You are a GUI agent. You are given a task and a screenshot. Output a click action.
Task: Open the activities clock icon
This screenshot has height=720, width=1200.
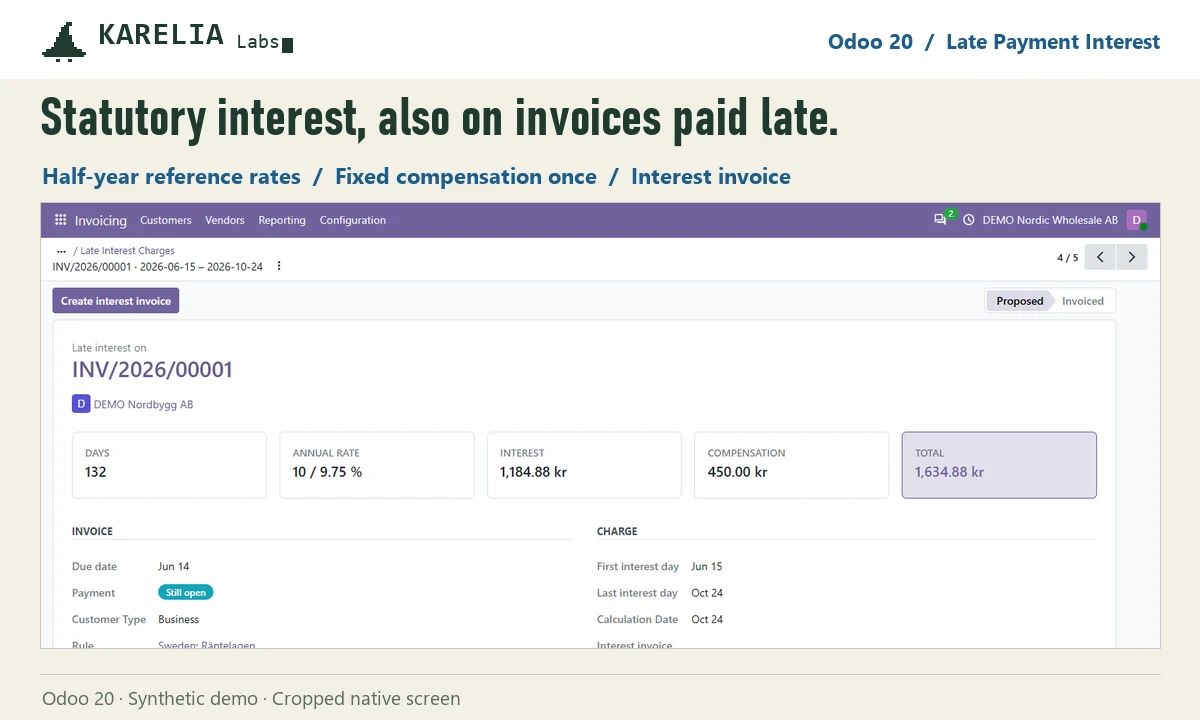pos(968,220)
